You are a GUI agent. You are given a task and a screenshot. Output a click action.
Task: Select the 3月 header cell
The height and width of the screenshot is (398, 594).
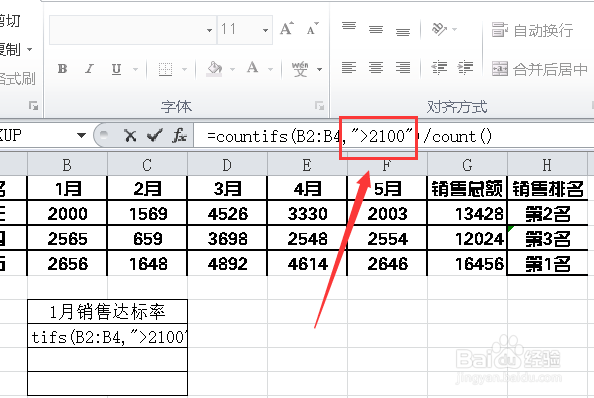(227, 188)
